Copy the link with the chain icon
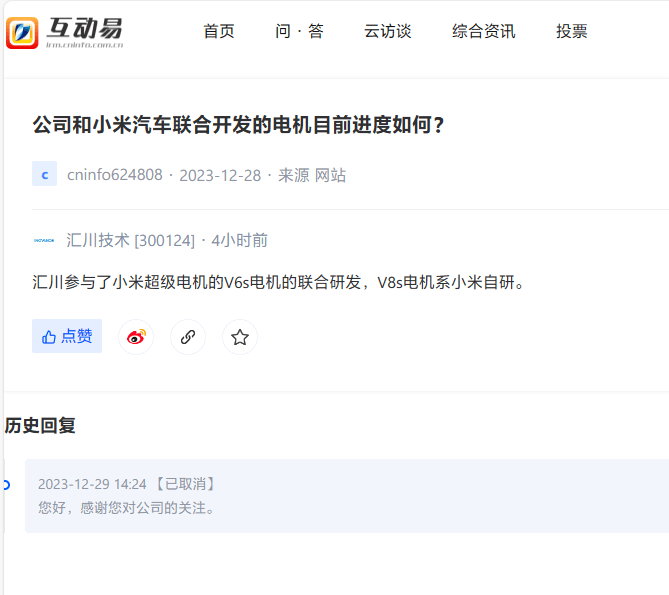The height and width of the screenshot is (595, 669). click(x=188, y=337)
